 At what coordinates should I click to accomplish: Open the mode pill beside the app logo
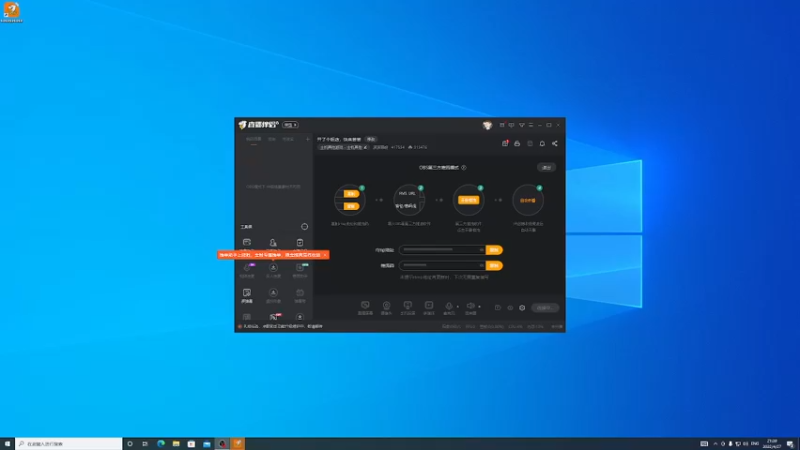(x=290, y=125)
